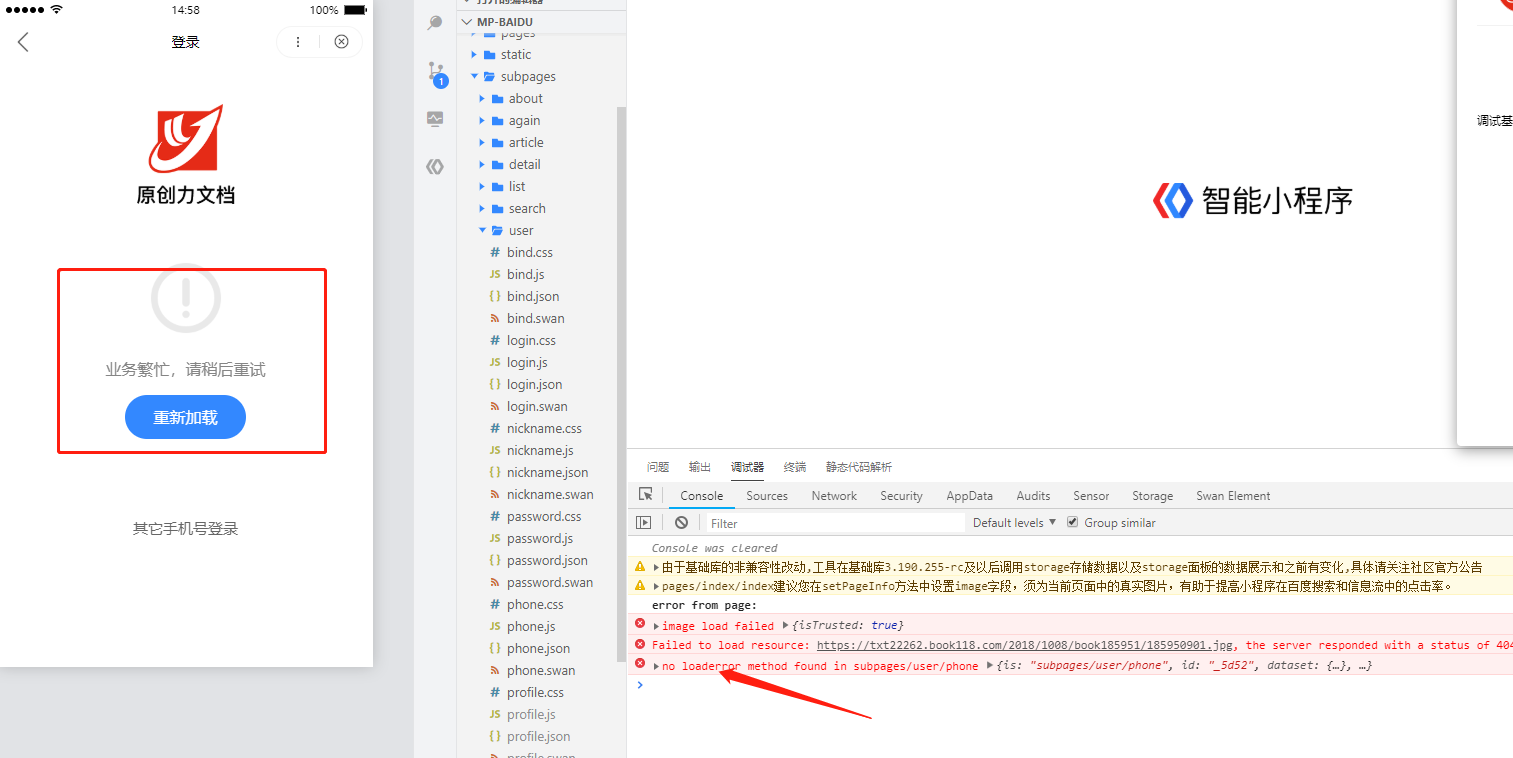The image size is (1513, 758).
Task: Click the clear console icon
Action: point(681,523)
